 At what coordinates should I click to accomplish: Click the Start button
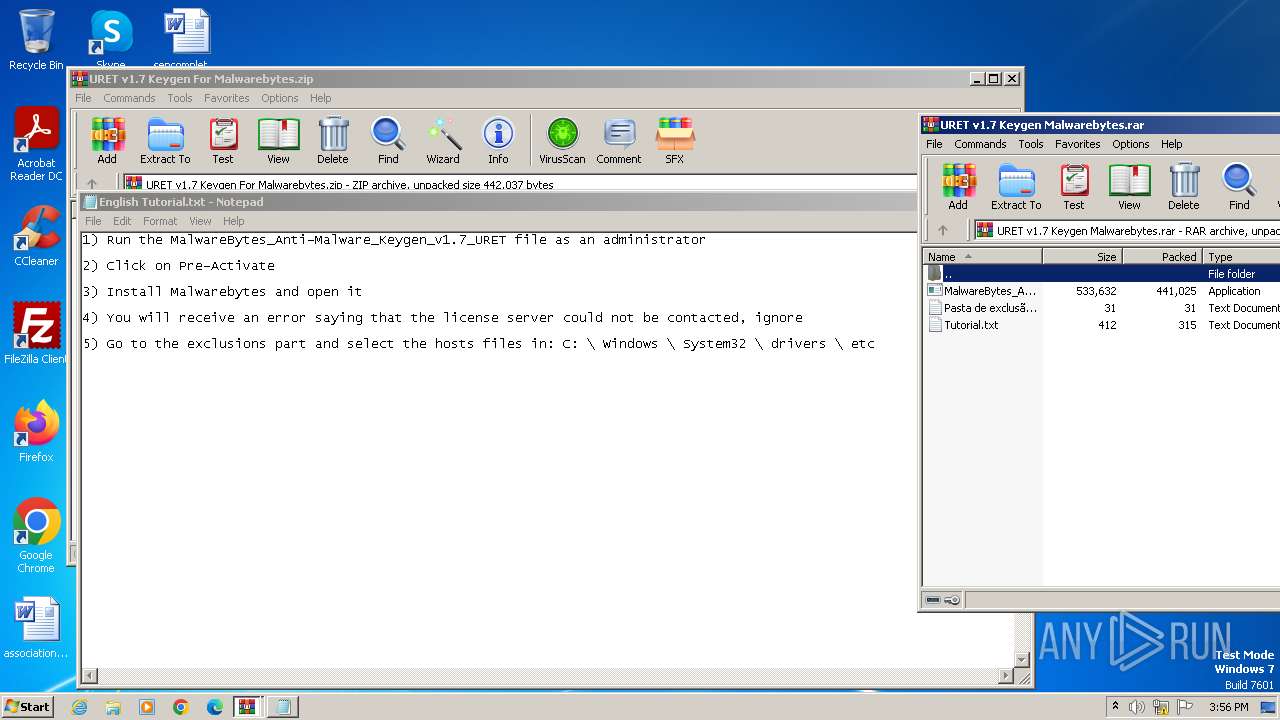pos(28,706)
